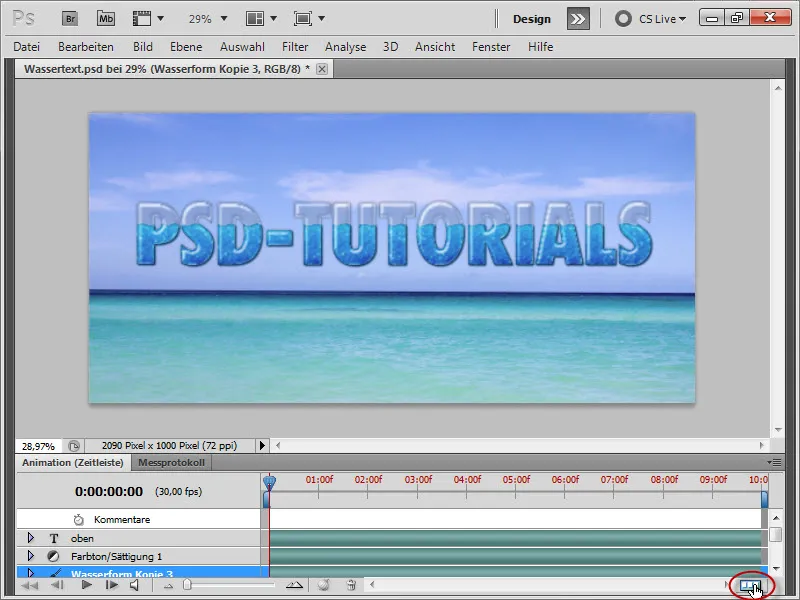Image resolution: width=800 pixels, height=600 pixels.
Task: Go to the first frame of animation
Action: pyautogui.click(x=30, y=585)
